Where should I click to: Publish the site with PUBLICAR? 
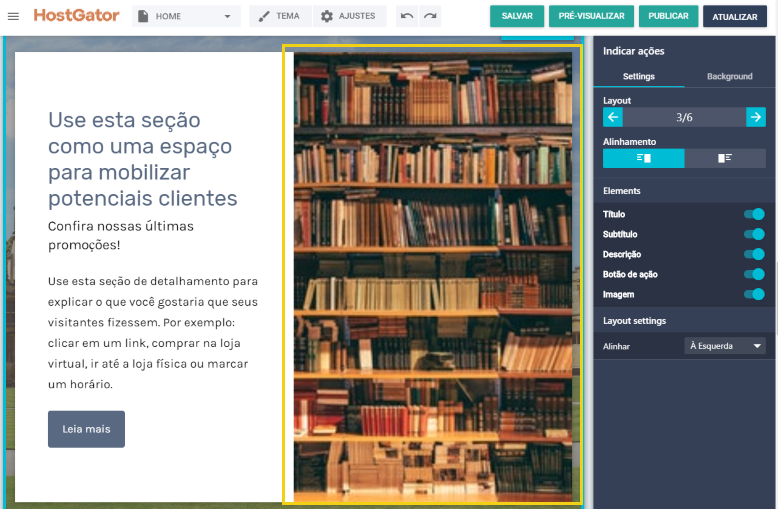tap(668, 16)
